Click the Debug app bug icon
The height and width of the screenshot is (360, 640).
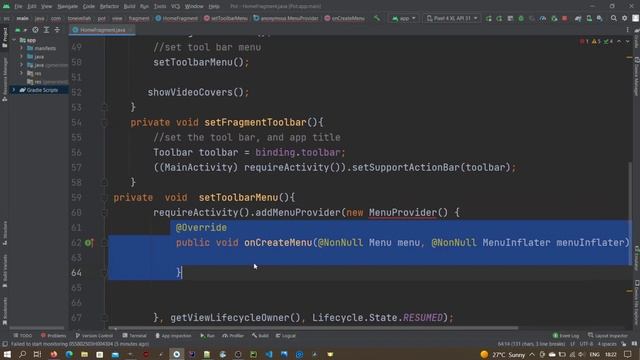point(521,18)
